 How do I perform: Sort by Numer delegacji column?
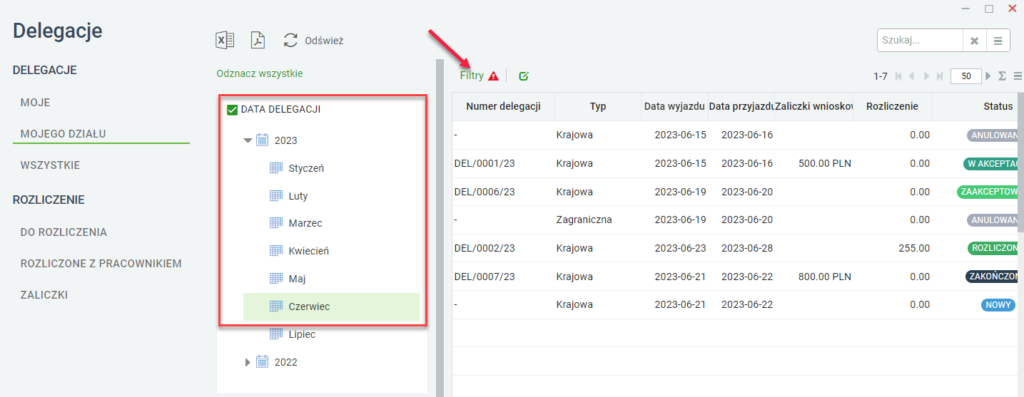click(x=503, y=106)
